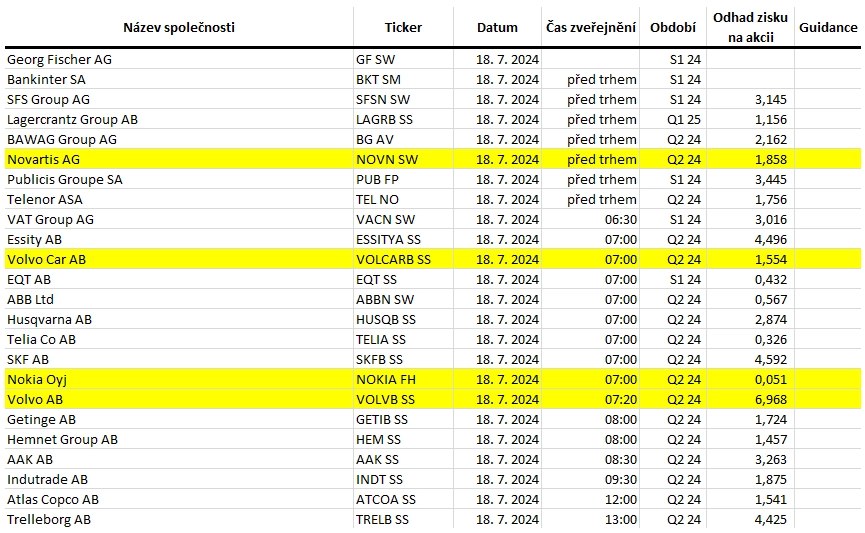Click EPS estimate '4,592' for SKF
Image resolution: width=865 pixels, height=533 pixels.
pos(771,359)
